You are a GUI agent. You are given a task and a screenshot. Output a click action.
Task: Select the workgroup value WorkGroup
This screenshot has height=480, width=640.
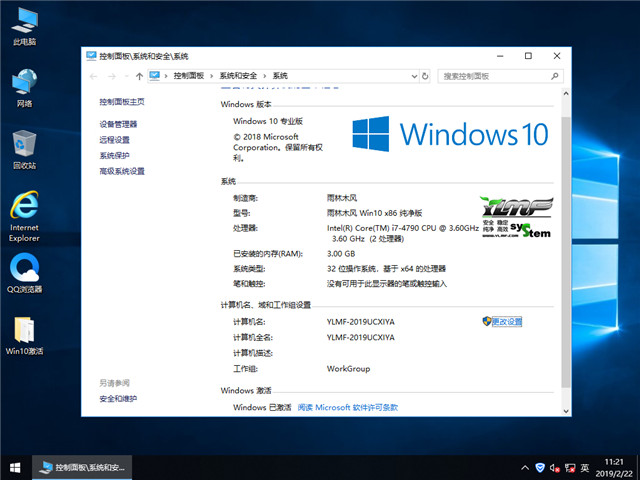click(348, 369)
